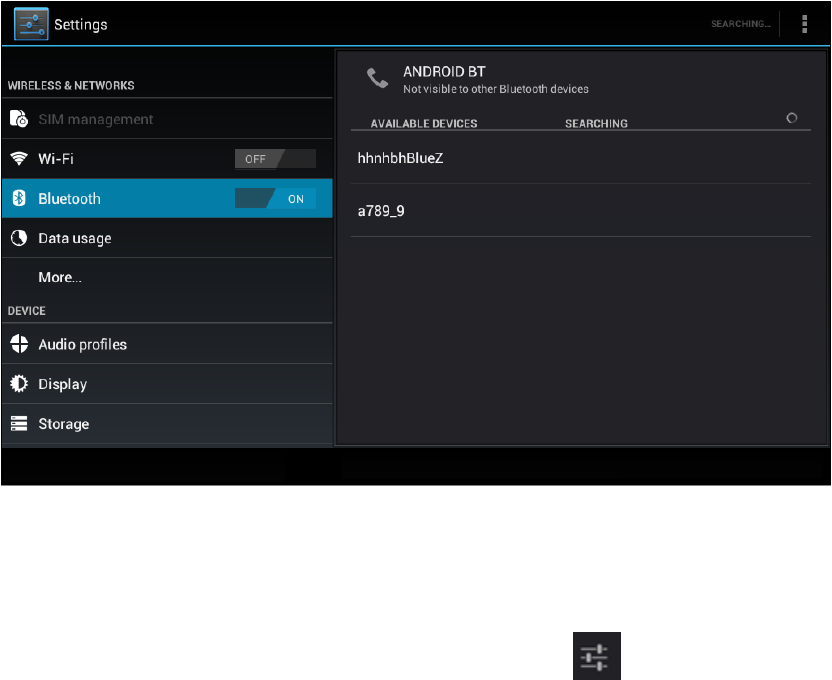Open the three-dot overflow menu

click(804, 24)
